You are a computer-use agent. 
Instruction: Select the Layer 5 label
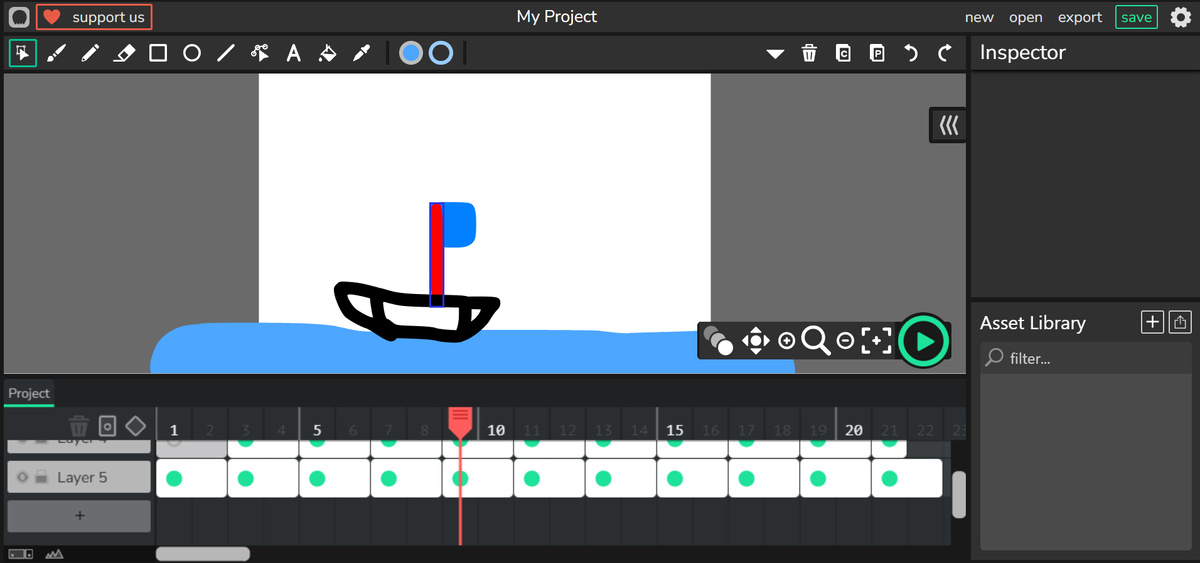82,478
